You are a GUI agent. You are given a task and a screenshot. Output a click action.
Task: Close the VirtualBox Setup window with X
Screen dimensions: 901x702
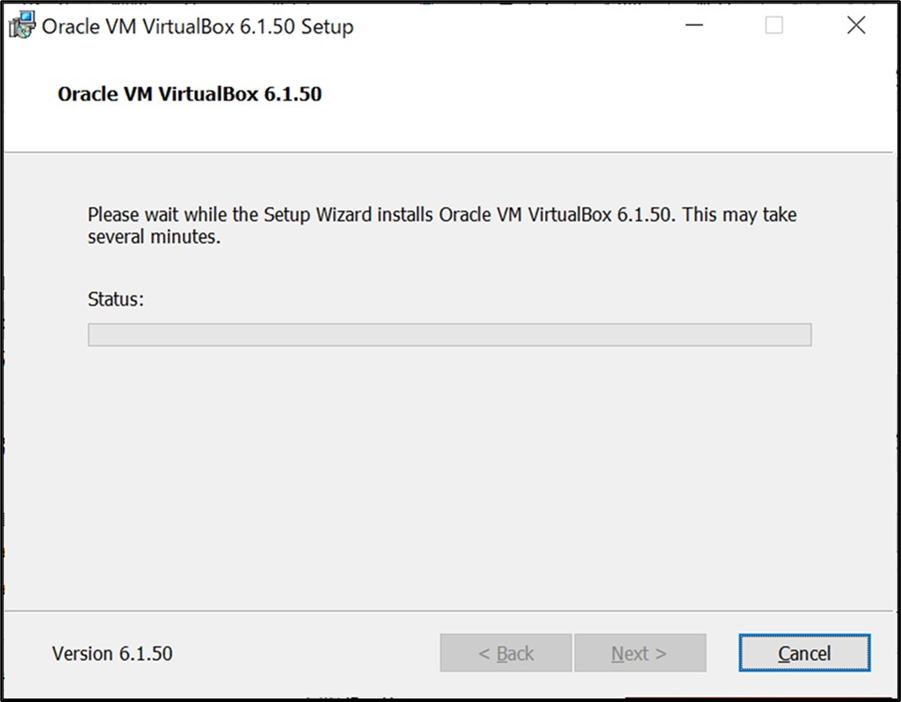coord(856,25)
